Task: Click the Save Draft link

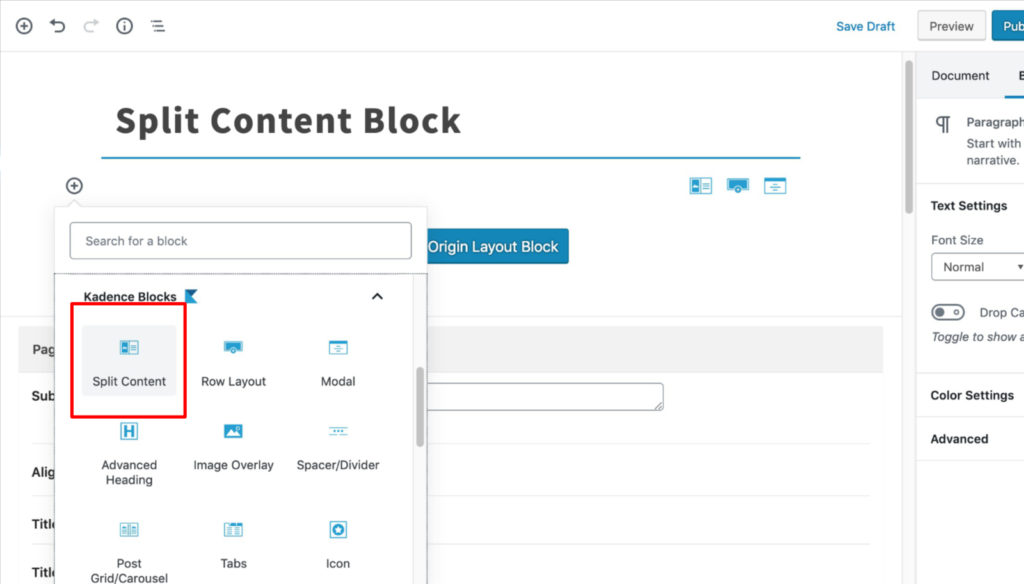Action: pos(865,26)
